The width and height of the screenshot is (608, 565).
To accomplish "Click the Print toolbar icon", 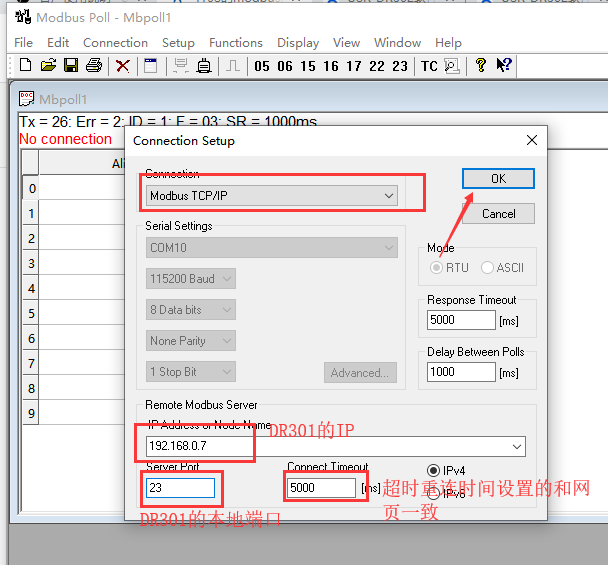I will (94, 66).
